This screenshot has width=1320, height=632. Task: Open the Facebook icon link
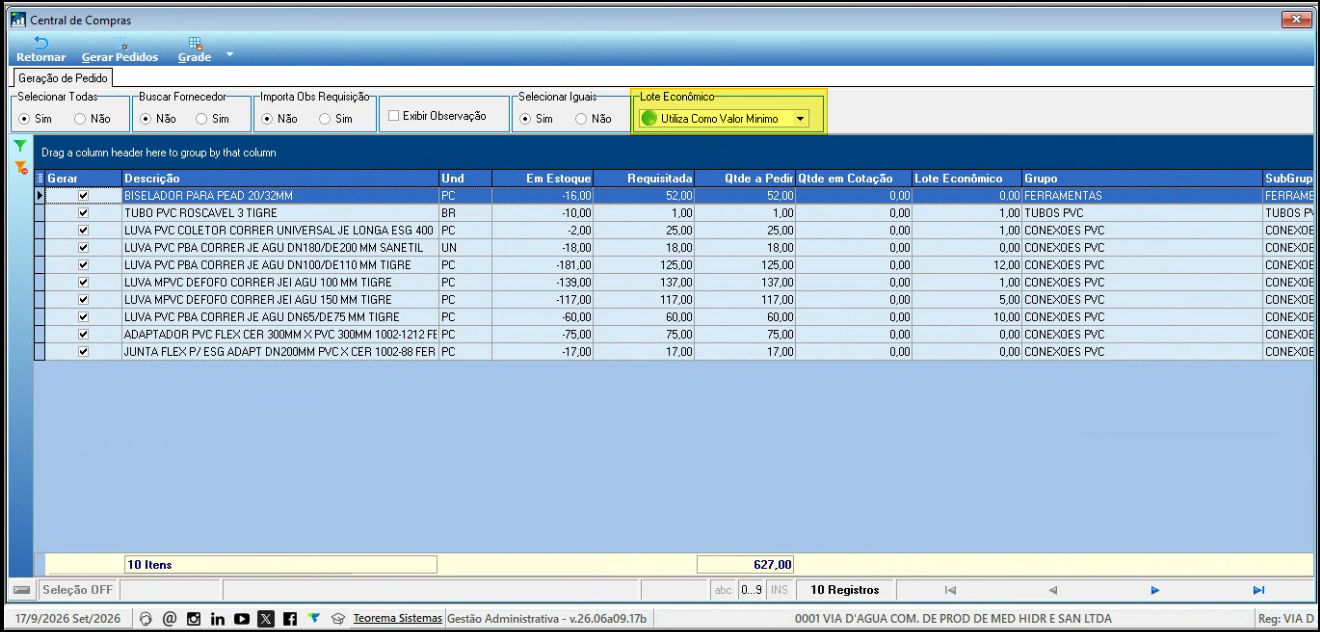click(290, 619)
